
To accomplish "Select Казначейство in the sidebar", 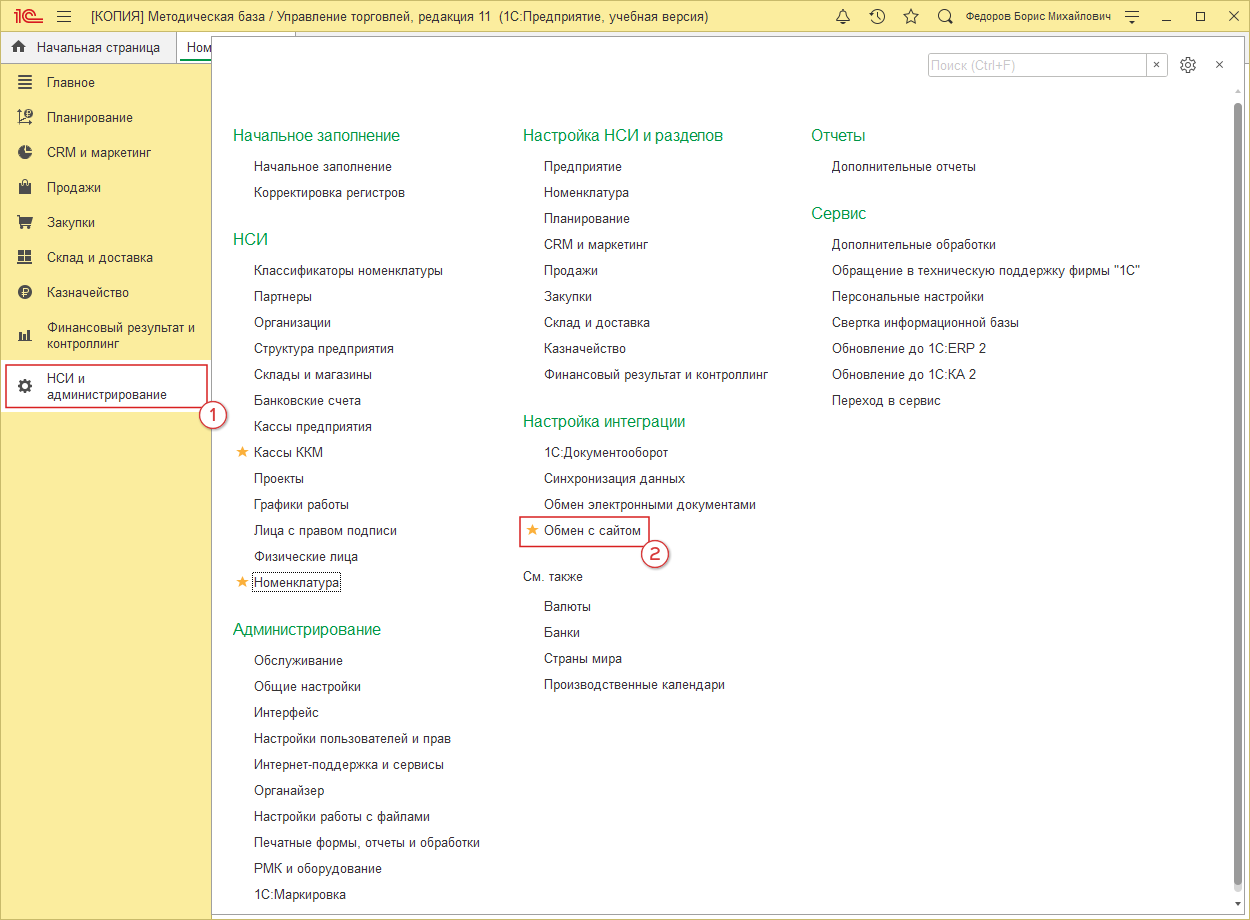I will tap(87, 292).
